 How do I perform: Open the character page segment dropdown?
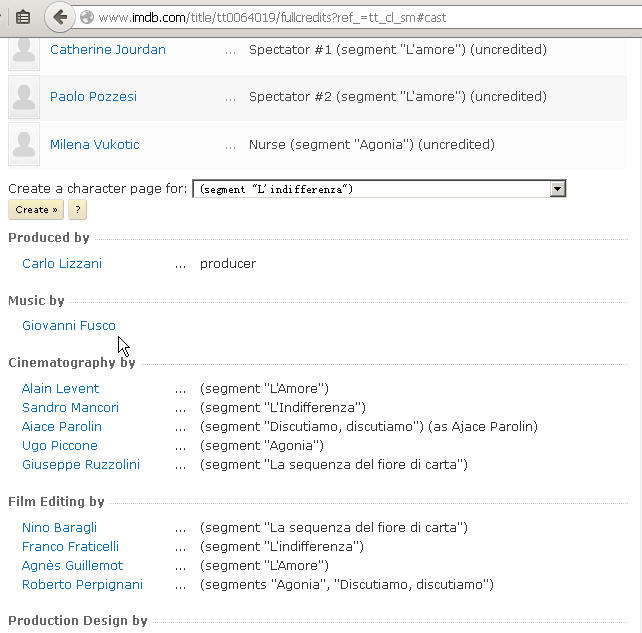click(x=379, y=189)
